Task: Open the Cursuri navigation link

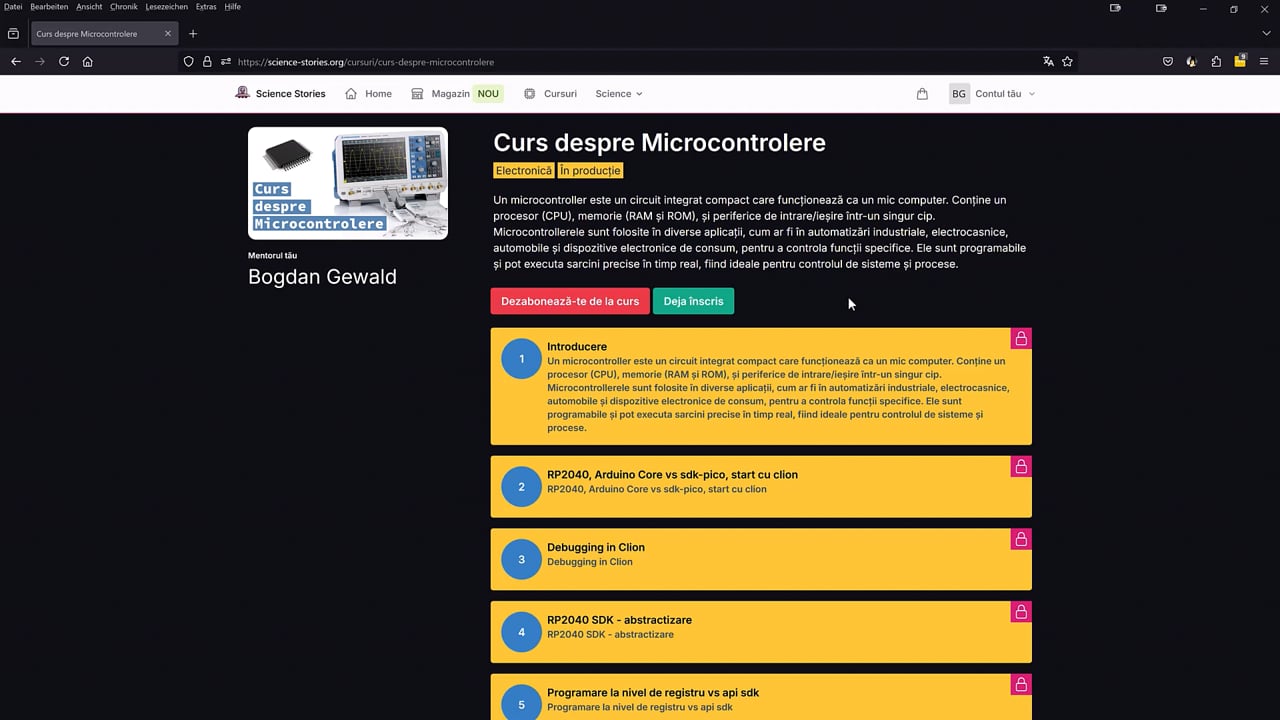Action: click(x=550, y=94)
